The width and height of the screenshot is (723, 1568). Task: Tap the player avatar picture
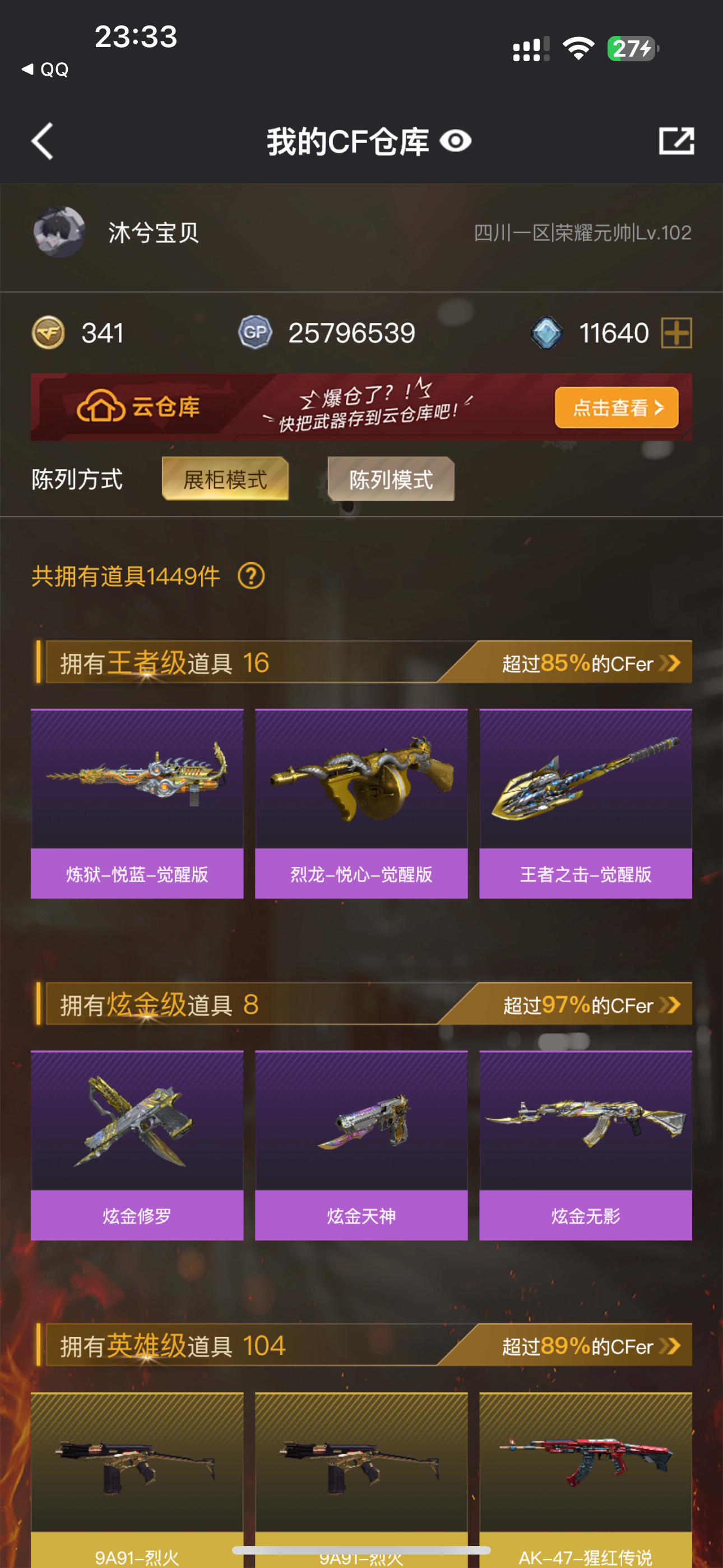(59, 232)
